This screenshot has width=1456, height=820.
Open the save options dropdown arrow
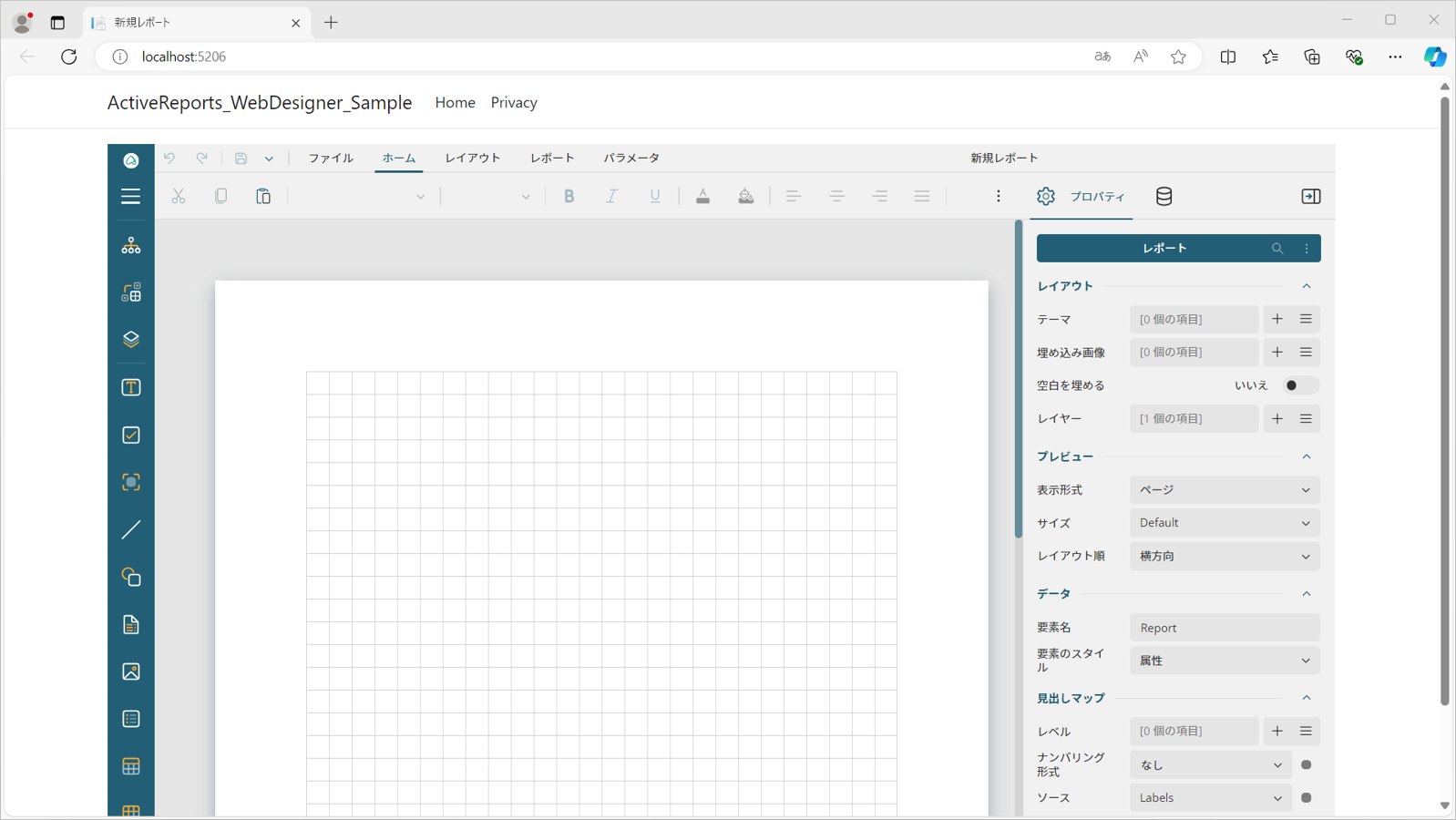[x=269, y=159]
